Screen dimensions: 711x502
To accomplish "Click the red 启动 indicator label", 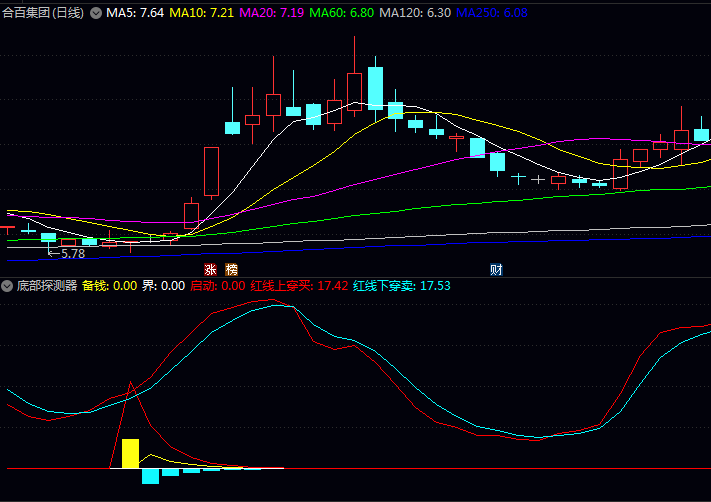I will (217, 285).
